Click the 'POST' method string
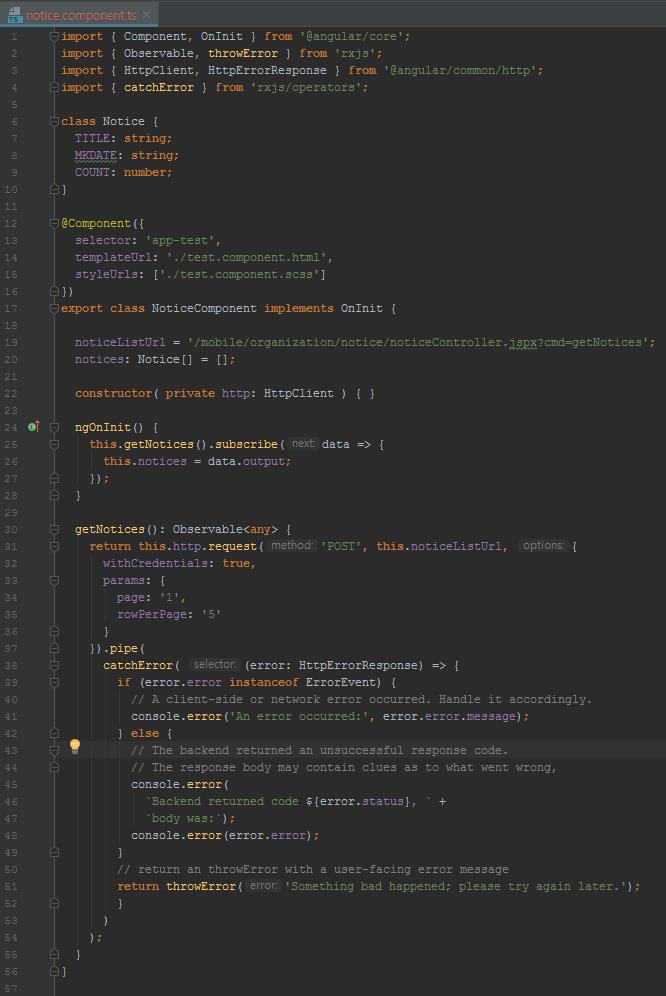Screen dimensions: 666x996 point(341,546)
